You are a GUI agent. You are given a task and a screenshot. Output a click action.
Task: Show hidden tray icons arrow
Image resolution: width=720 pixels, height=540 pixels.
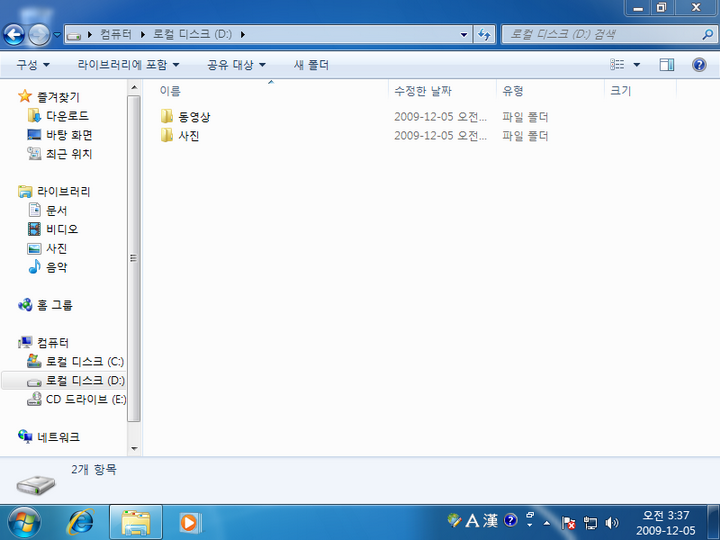click(546, 523)
